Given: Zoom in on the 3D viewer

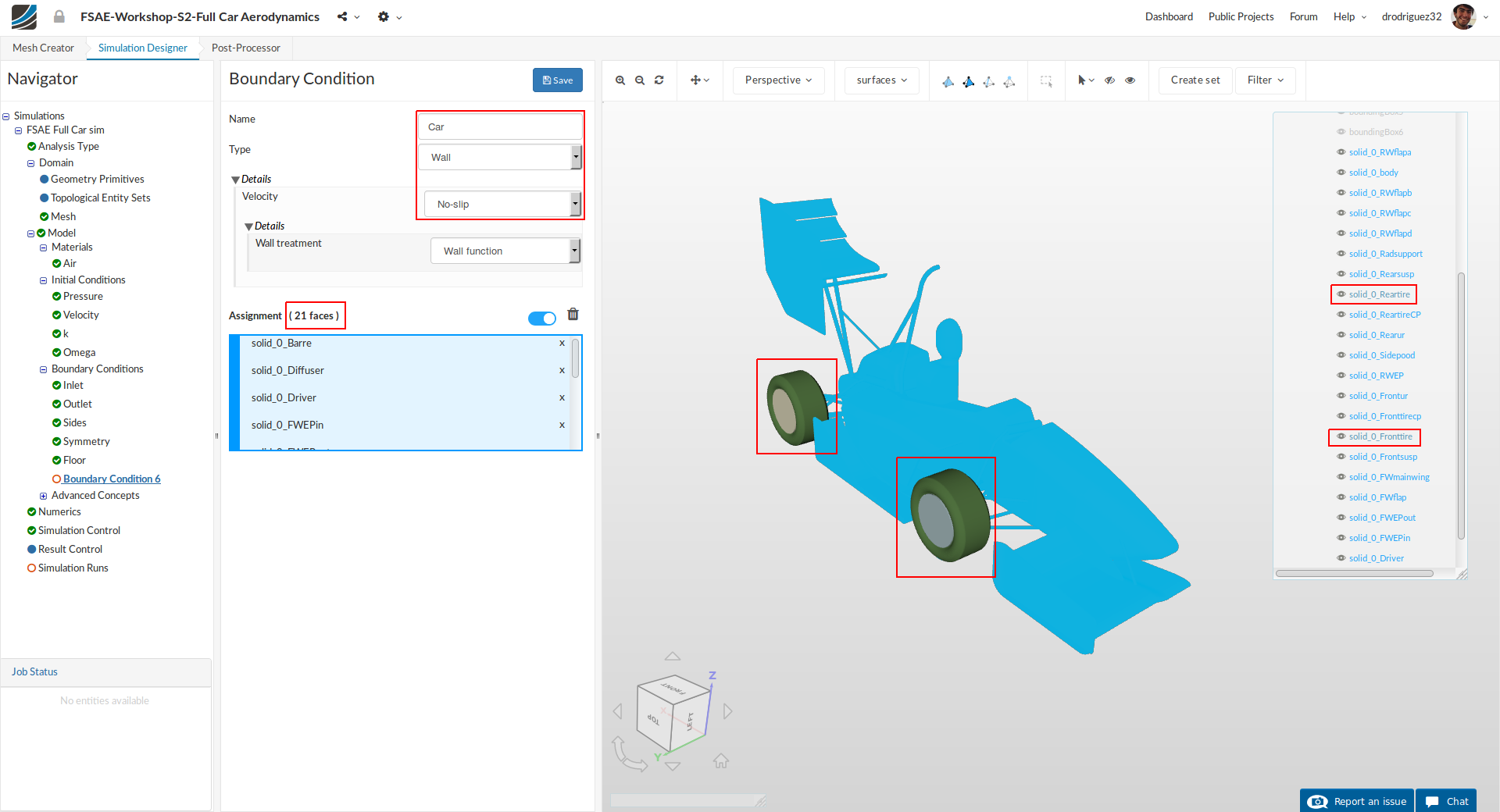Looking at the screenshot, I should point(620,80).
